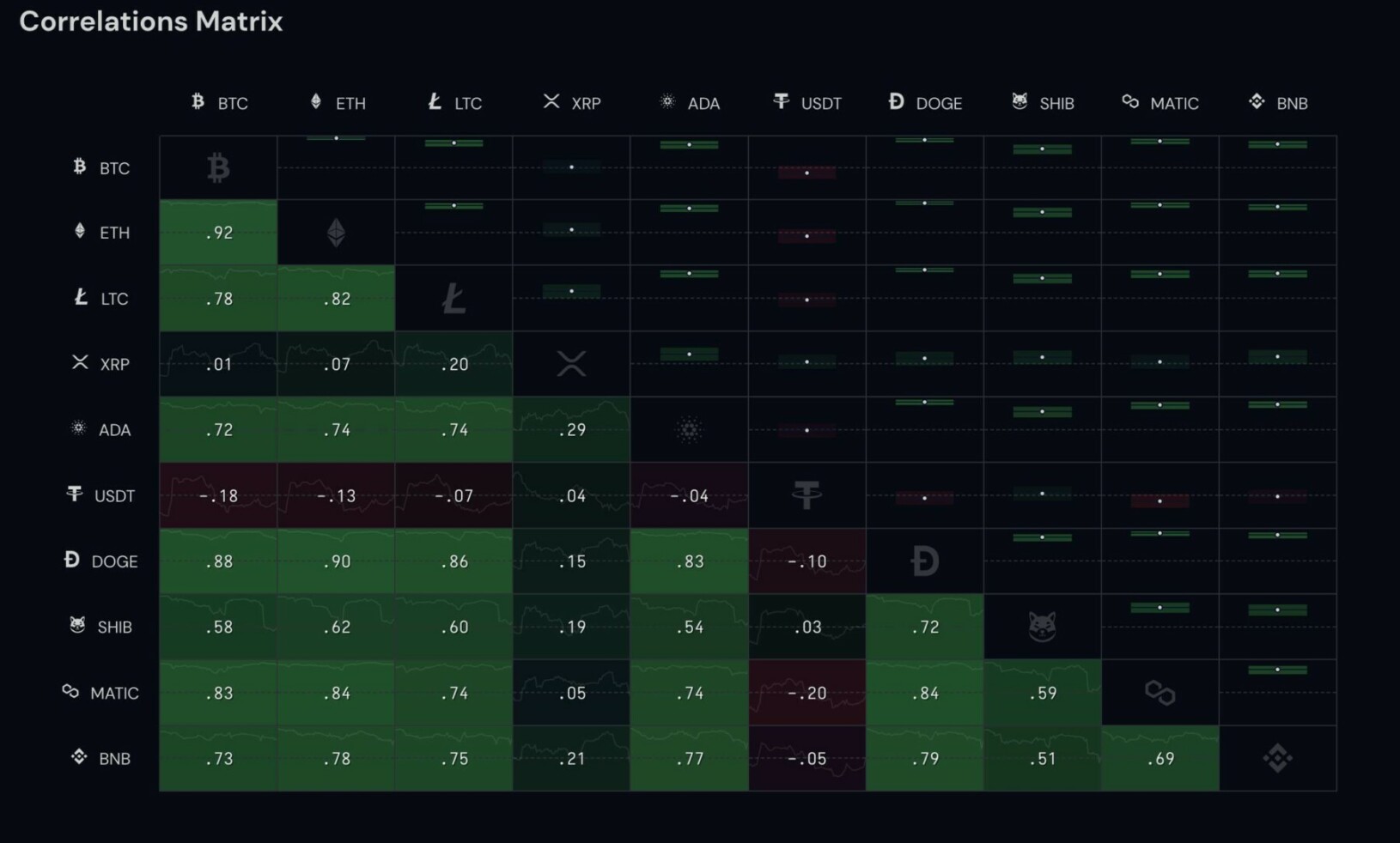Click the USDT-MATIC negative correlation cell −.20
The height and width of the screenshot is (843, 1400).
click(807, 693)
